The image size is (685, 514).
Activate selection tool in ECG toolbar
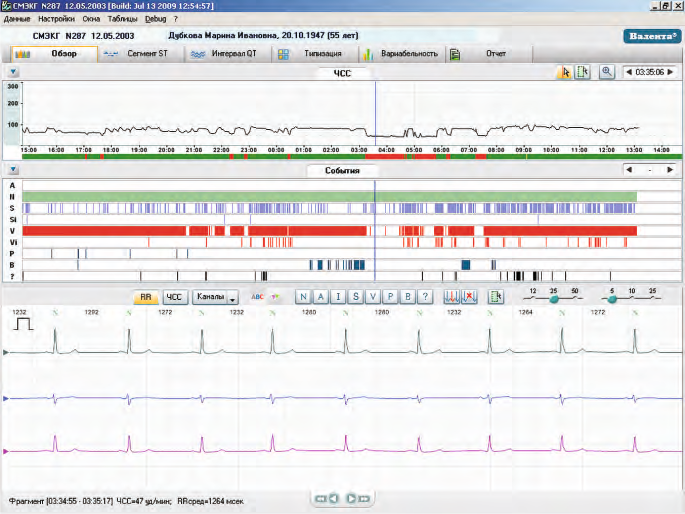[x=496, y=297]
